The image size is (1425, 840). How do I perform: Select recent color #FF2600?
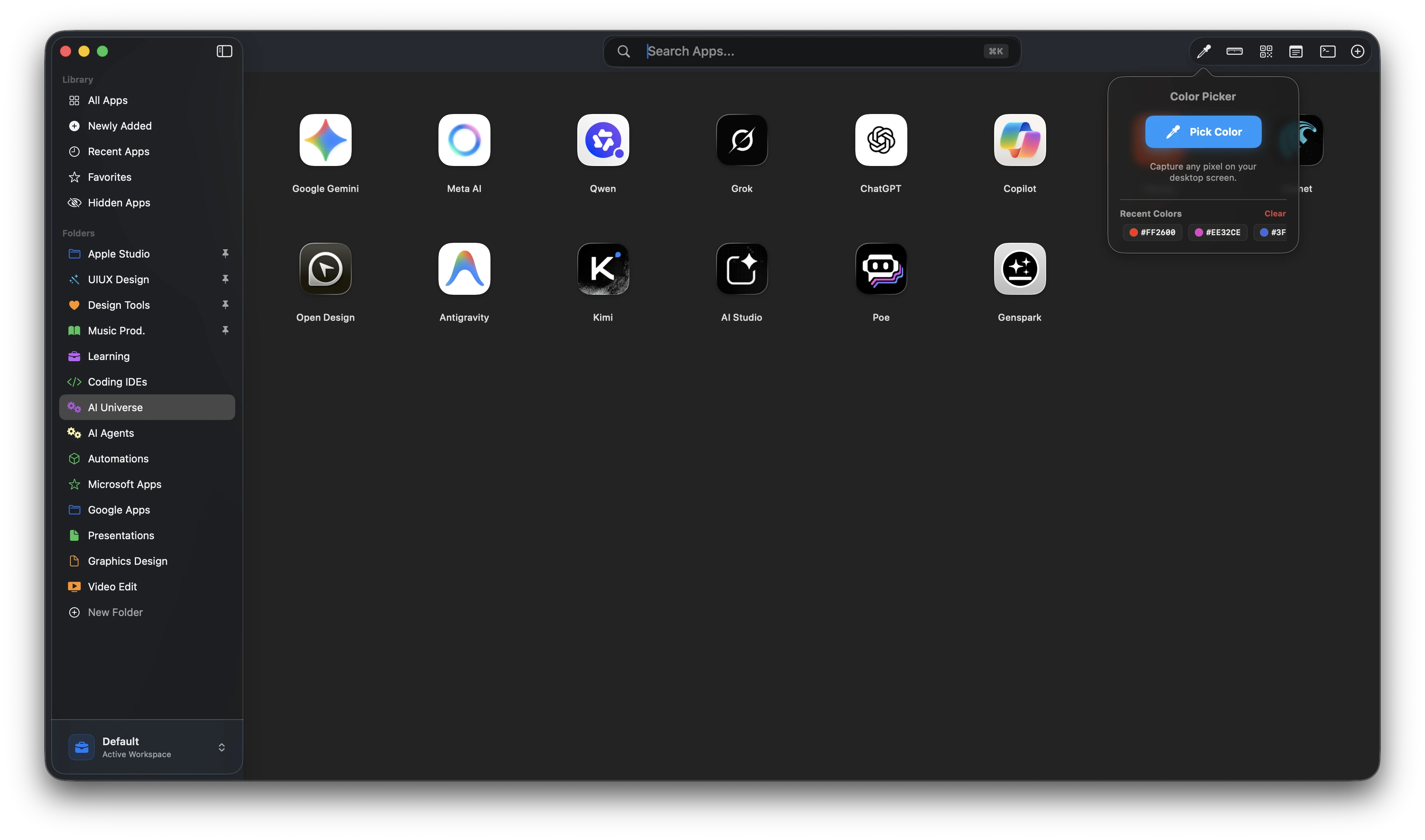(1152, 232)
